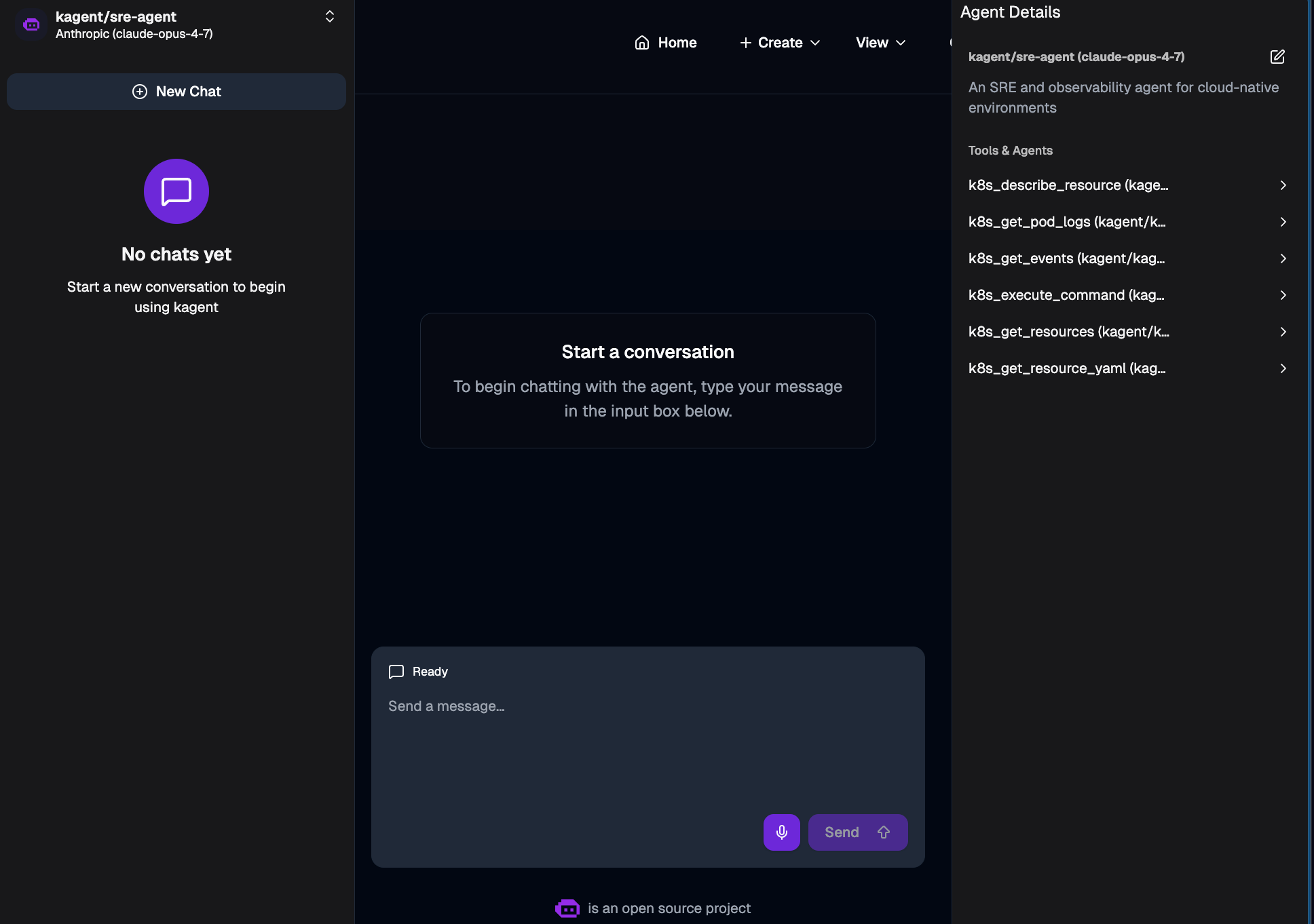This screenshot has height=924, width=1314.
Task: Click the Home house icon
Action: (641, 43)
